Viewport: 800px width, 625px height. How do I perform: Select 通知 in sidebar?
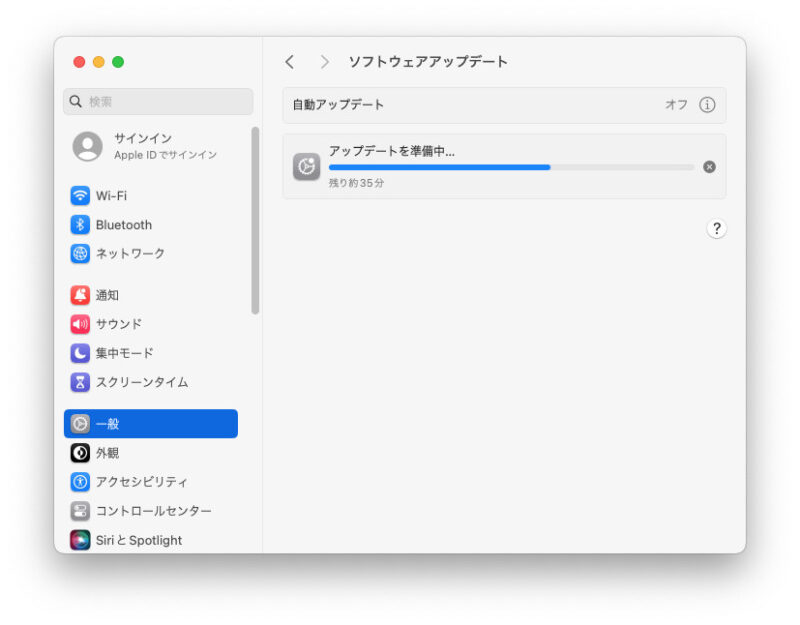point(107,295)
